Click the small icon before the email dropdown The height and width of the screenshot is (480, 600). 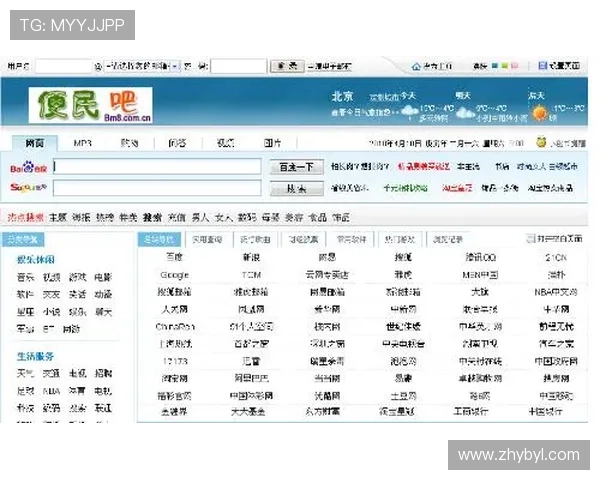click(98, 67)
